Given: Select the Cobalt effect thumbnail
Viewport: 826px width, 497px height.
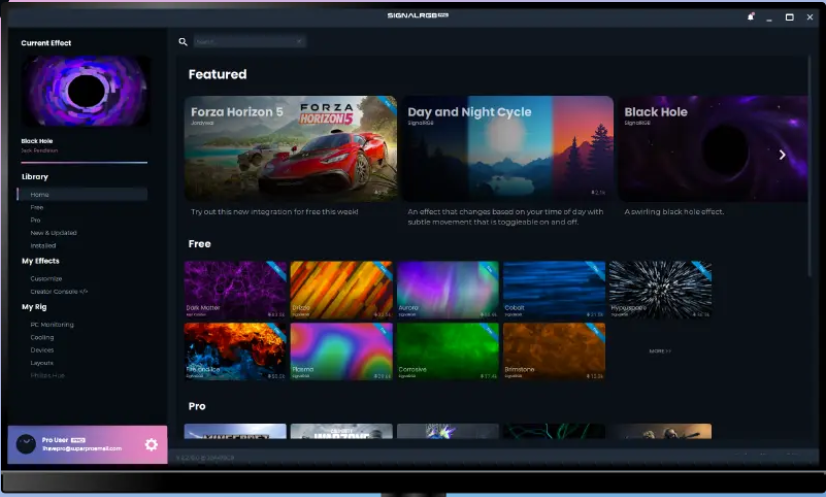Looking at the screenshot, I should [x=554, y=290].
